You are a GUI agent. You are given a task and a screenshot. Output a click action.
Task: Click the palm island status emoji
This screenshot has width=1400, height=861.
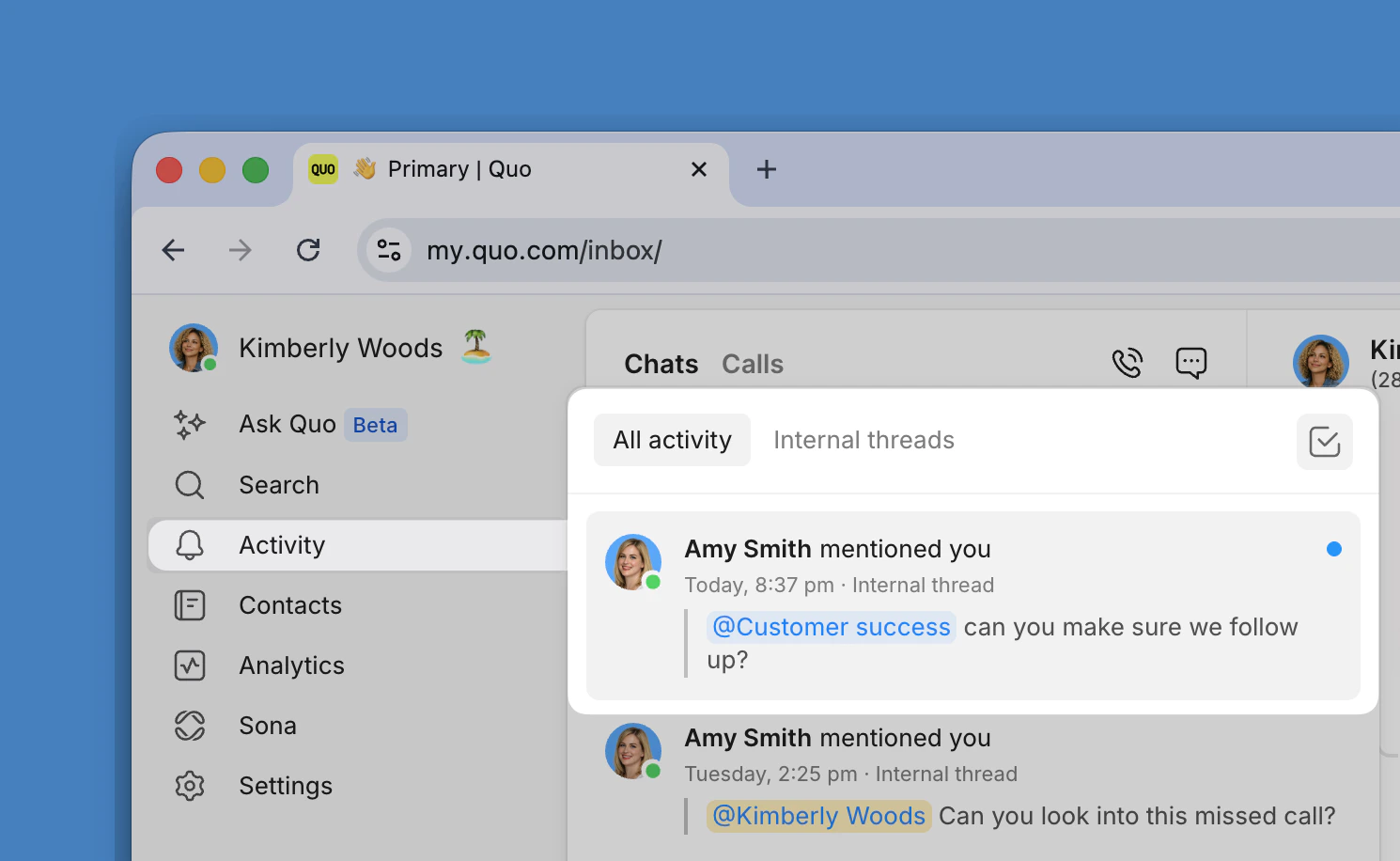tap(476, 347)
